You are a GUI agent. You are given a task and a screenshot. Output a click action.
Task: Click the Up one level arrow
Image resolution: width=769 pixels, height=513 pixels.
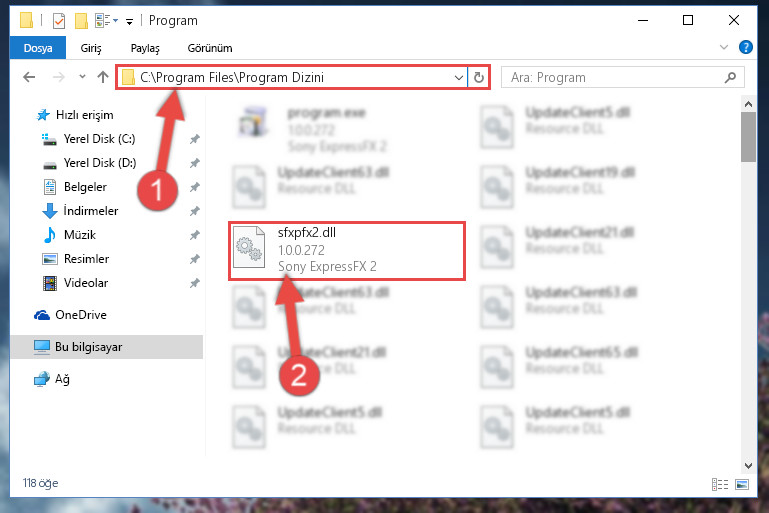click(x=103, y=77)
